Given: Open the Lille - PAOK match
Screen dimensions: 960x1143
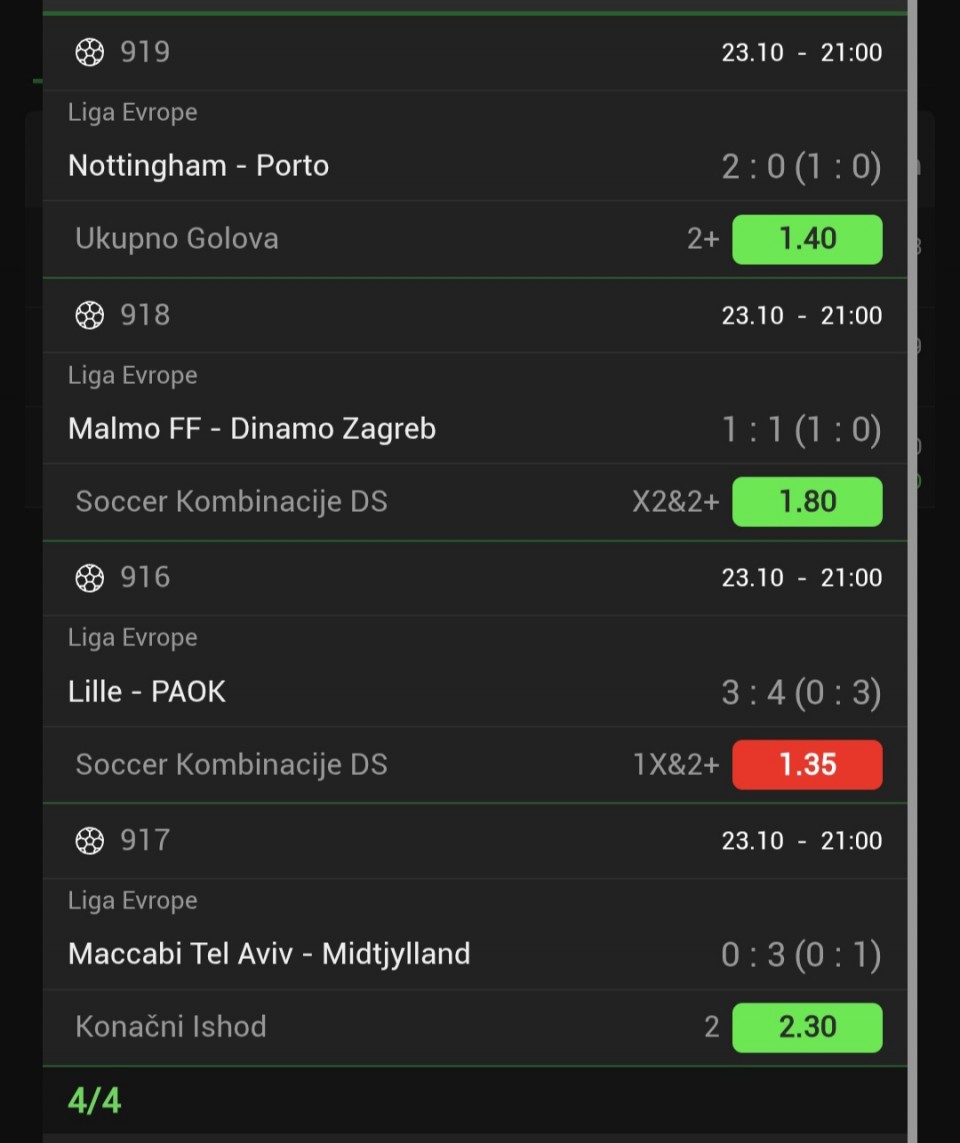Looking at the screenshot, I should click(x=147, y=691).
